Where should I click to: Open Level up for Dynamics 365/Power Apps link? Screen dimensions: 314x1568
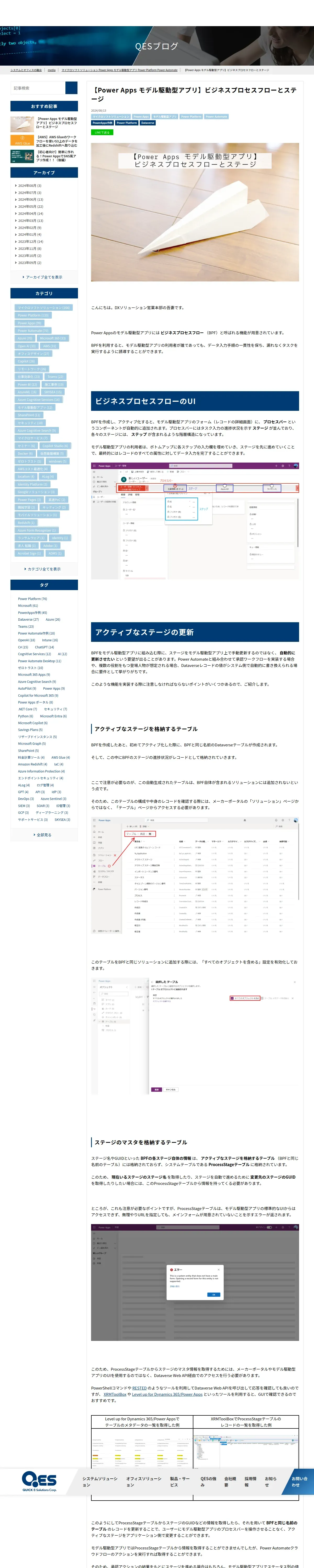coord(167,1394)
